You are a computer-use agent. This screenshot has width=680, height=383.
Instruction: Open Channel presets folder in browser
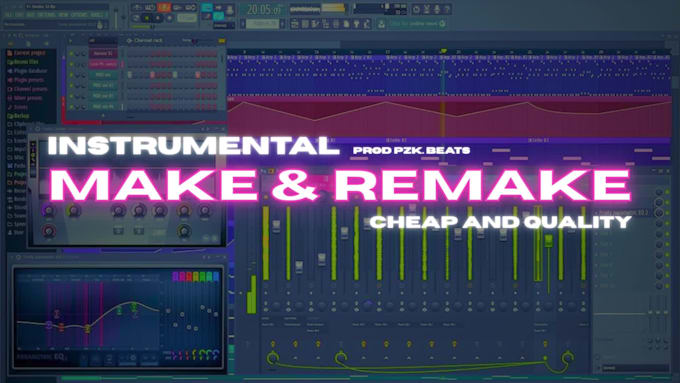pos(27,89)
